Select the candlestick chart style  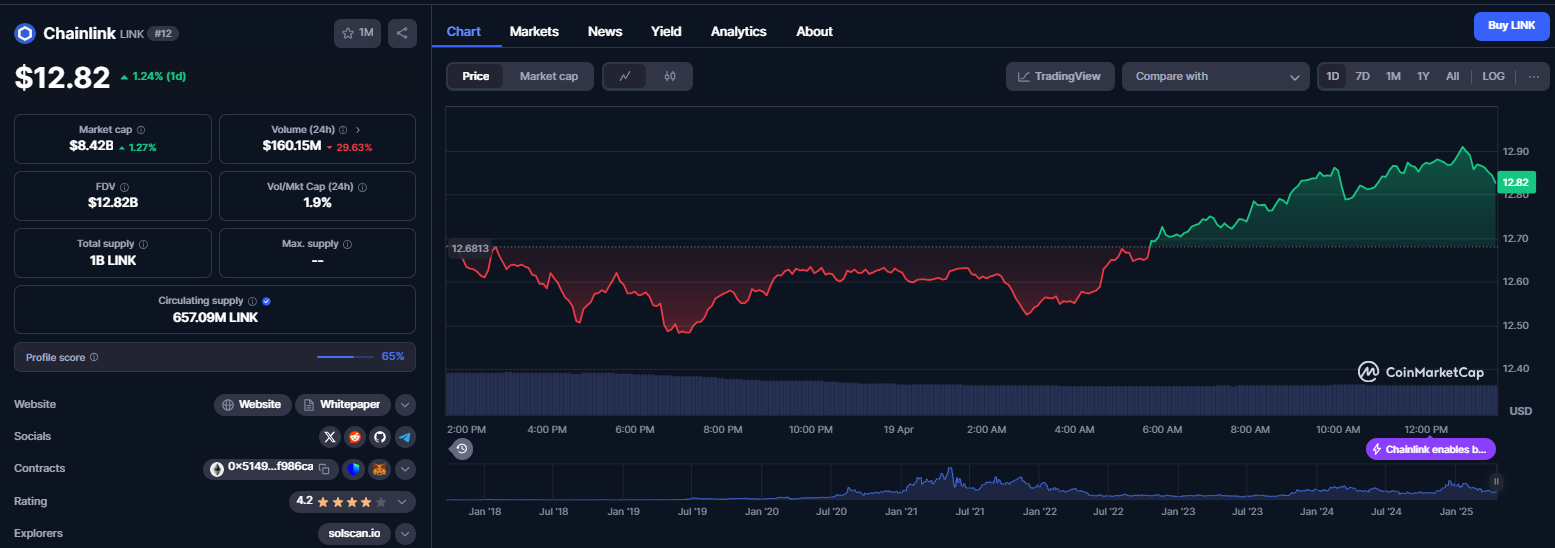click(x=670, y=76)
